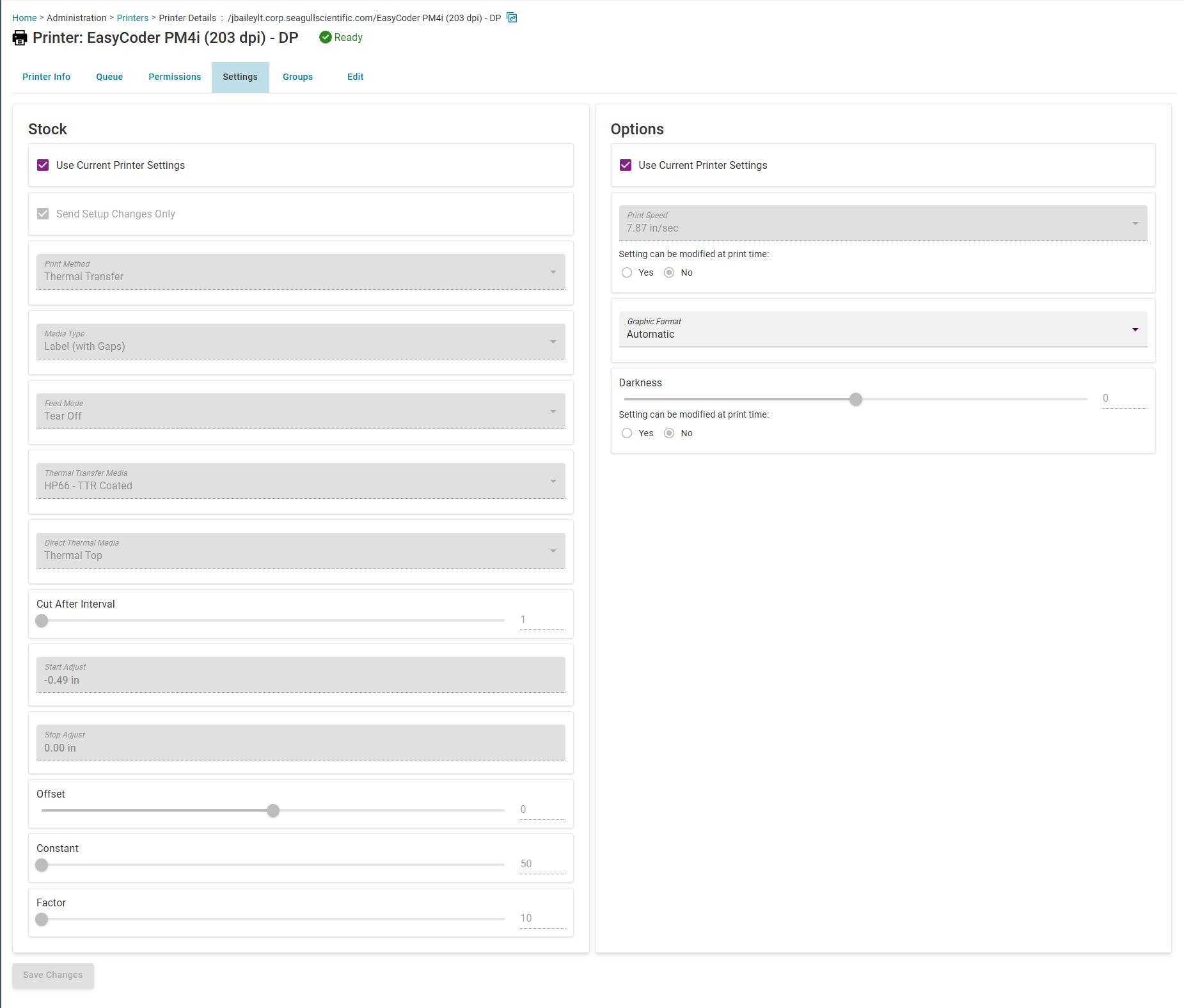Click the printer icon beside the title
Viewport: 1184px width, 1008px height.
point(20,38)
